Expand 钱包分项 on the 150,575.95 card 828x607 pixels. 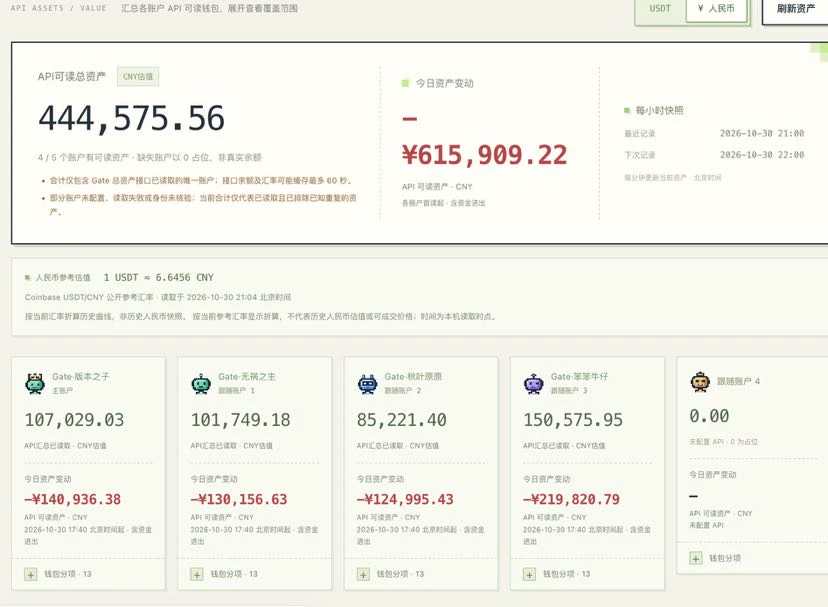530,574
